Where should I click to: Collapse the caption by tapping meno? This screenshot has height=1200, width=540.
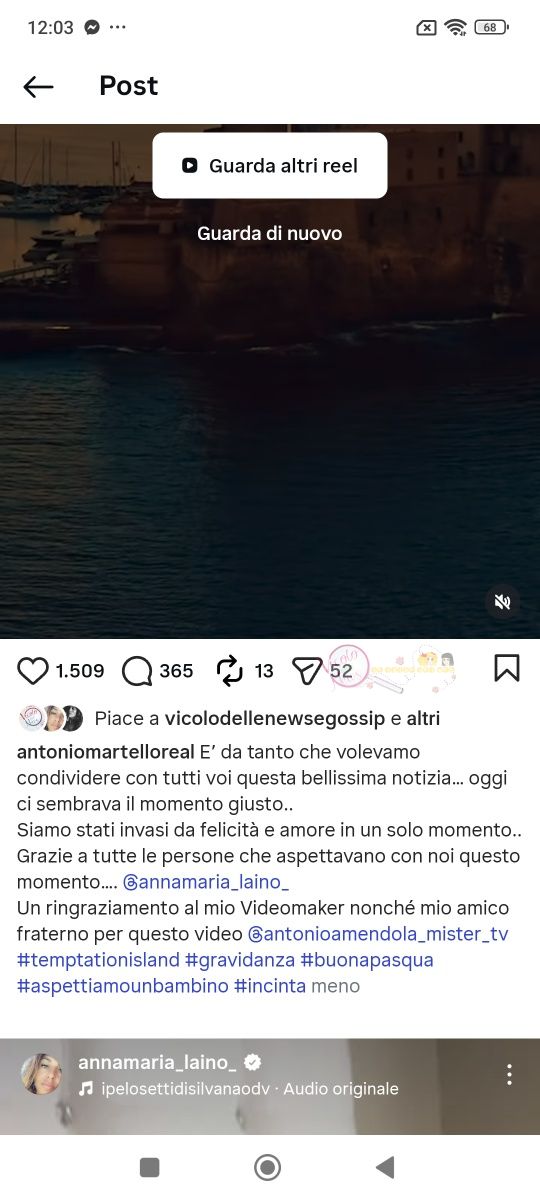tap(335, 986)
